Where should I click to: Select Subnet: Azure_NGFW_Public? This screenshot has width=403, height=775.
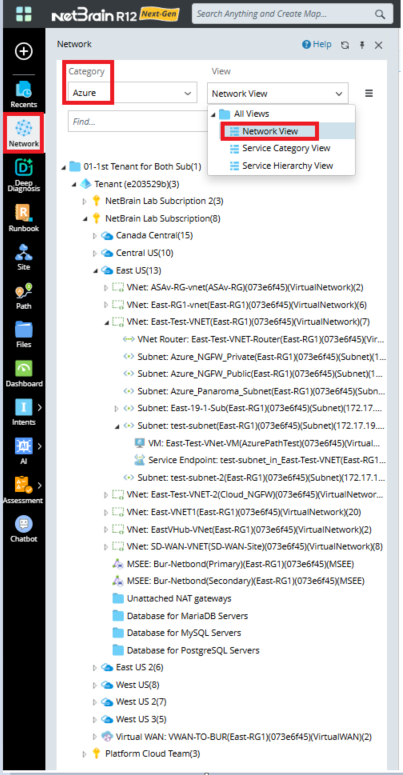click(x=254, y=374)
